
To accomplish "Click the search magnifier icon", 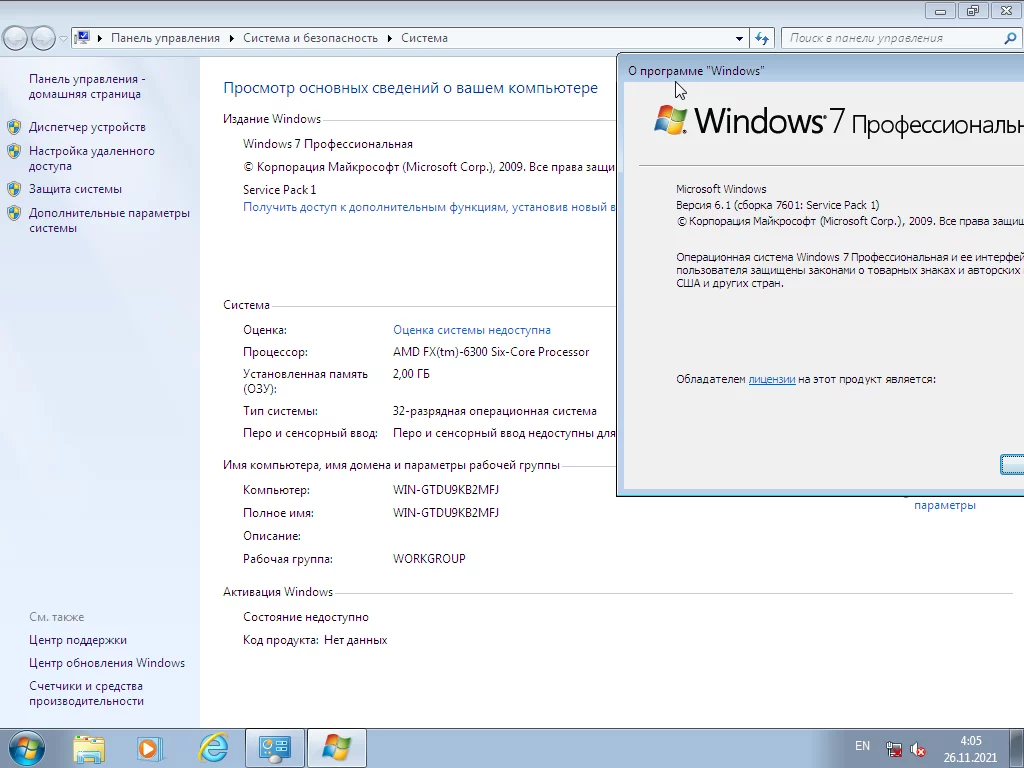I will click(1010, 39).
